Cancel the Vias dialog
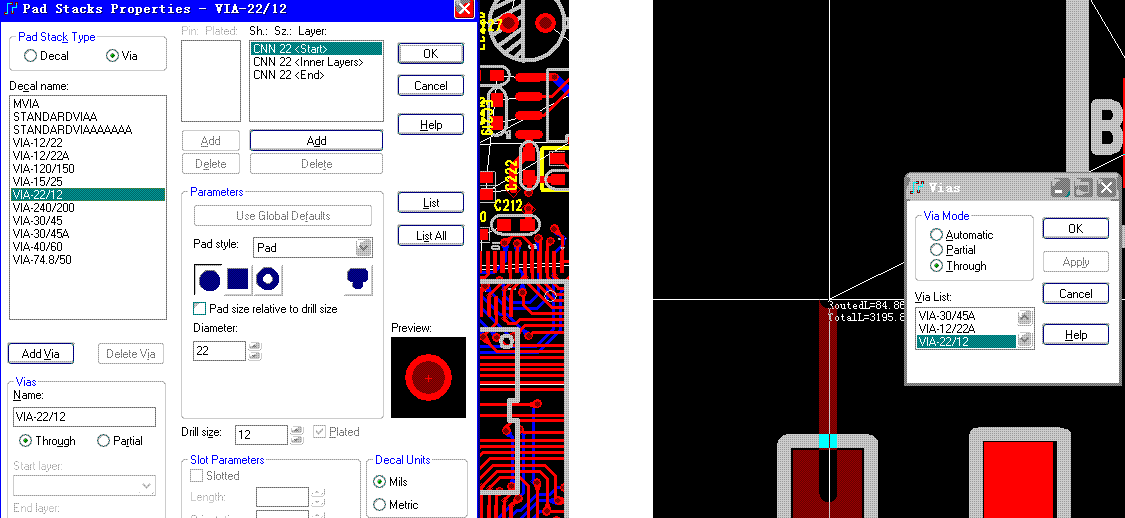Image resolution: width=1125 pixels, height=518 pixels. coord(1075,293)
